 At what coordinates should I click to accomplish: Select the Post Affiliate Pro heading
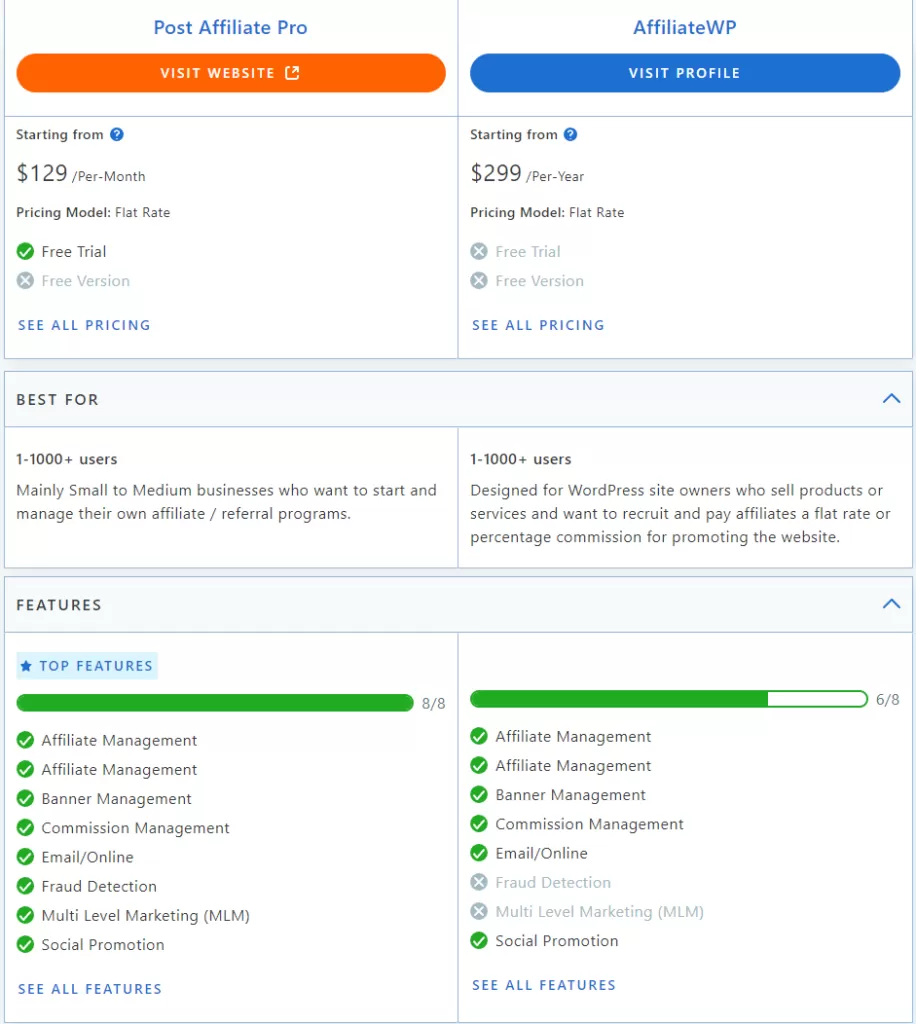[x=229, y=27]
